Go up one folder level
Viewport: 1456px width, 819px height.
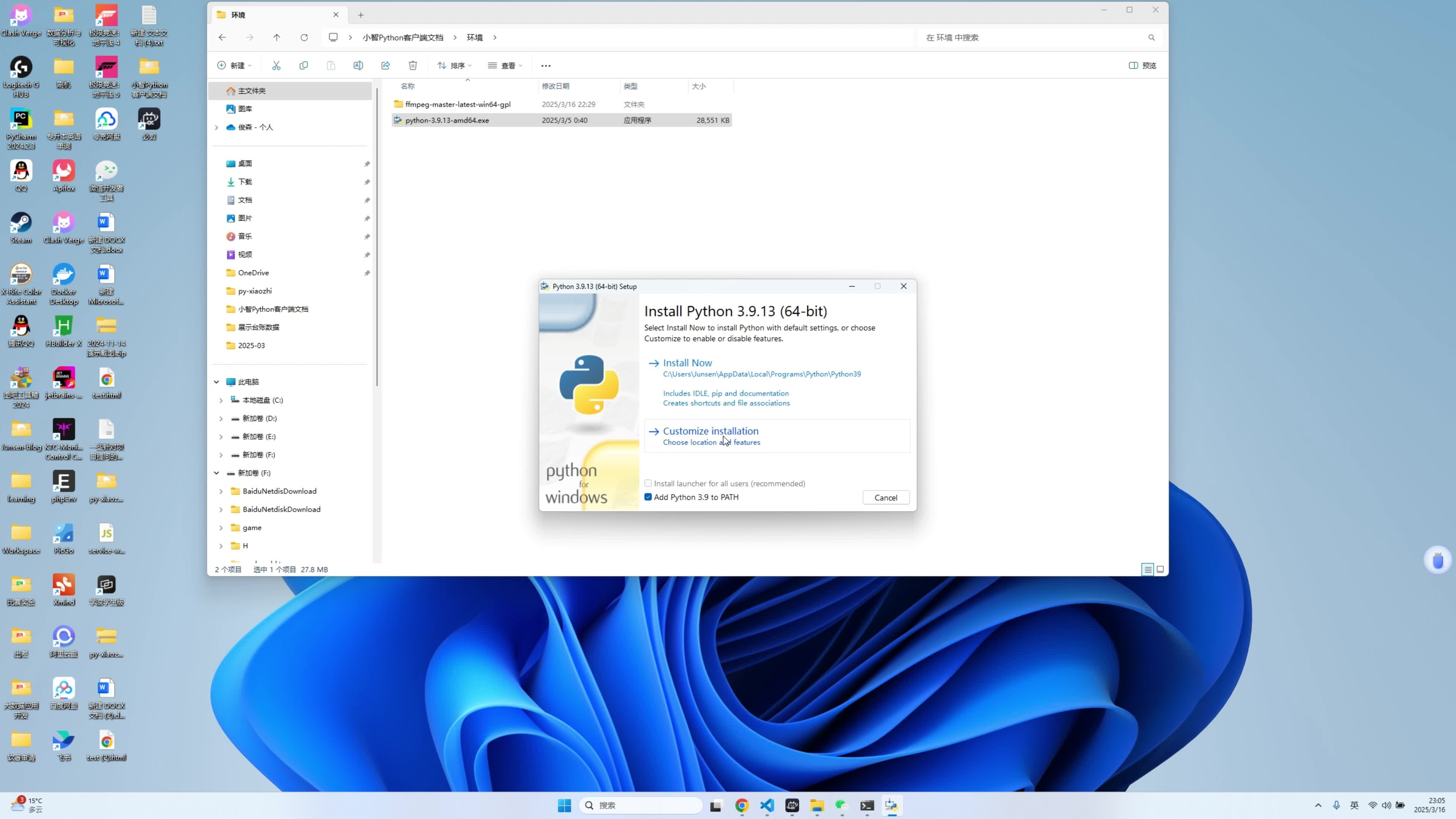pyautogui.click(x=276, y=37)
